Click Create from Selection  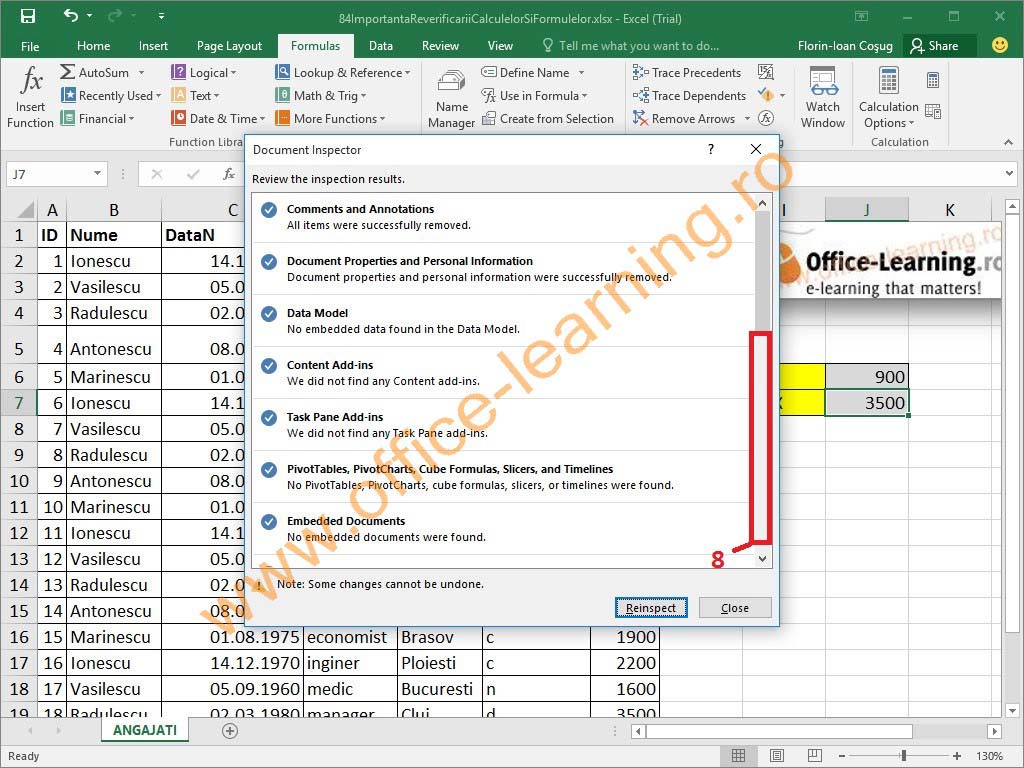click(547, 118)
